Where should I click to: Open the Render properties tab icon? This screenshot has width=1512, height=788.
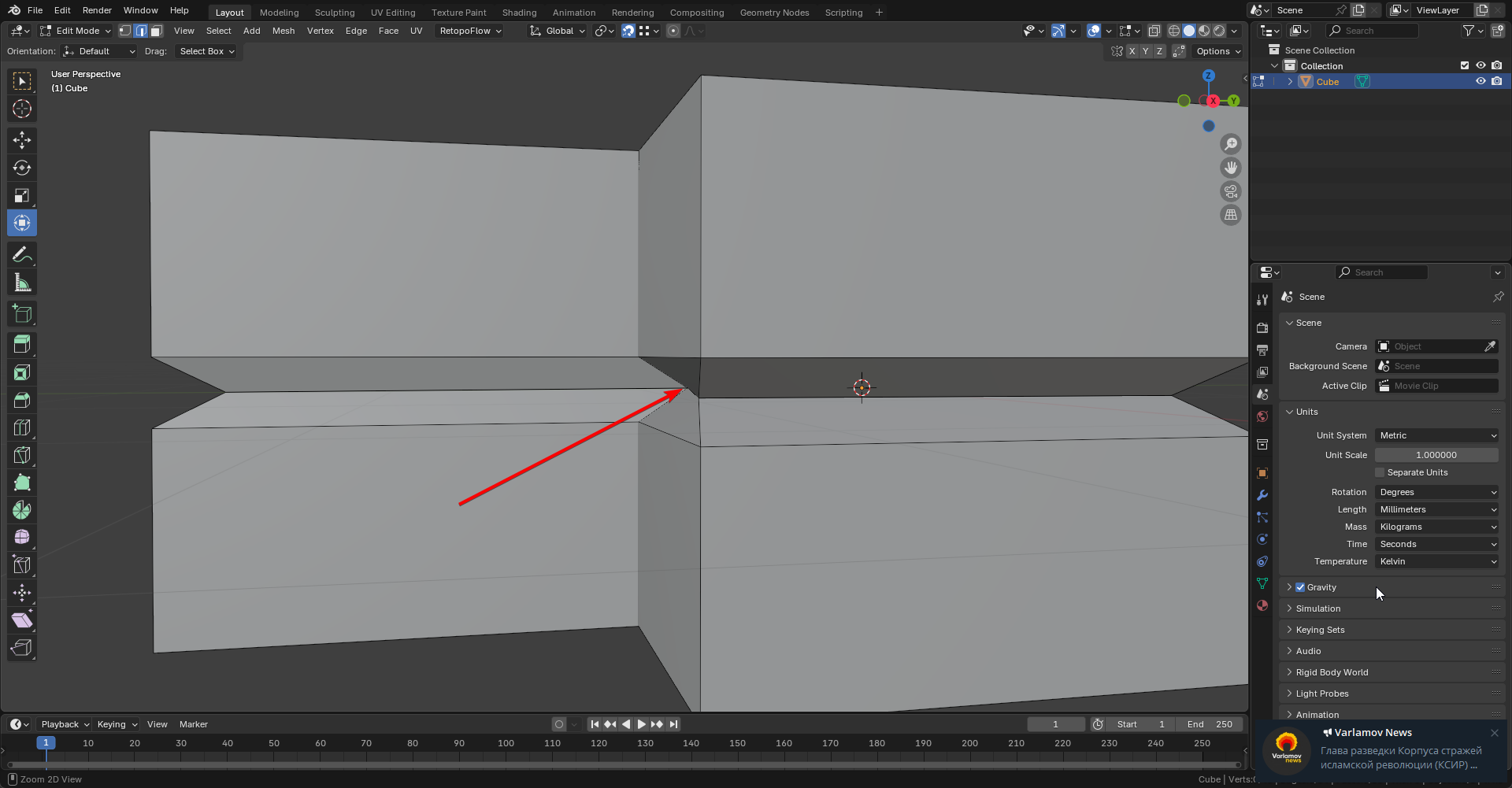1262,327
